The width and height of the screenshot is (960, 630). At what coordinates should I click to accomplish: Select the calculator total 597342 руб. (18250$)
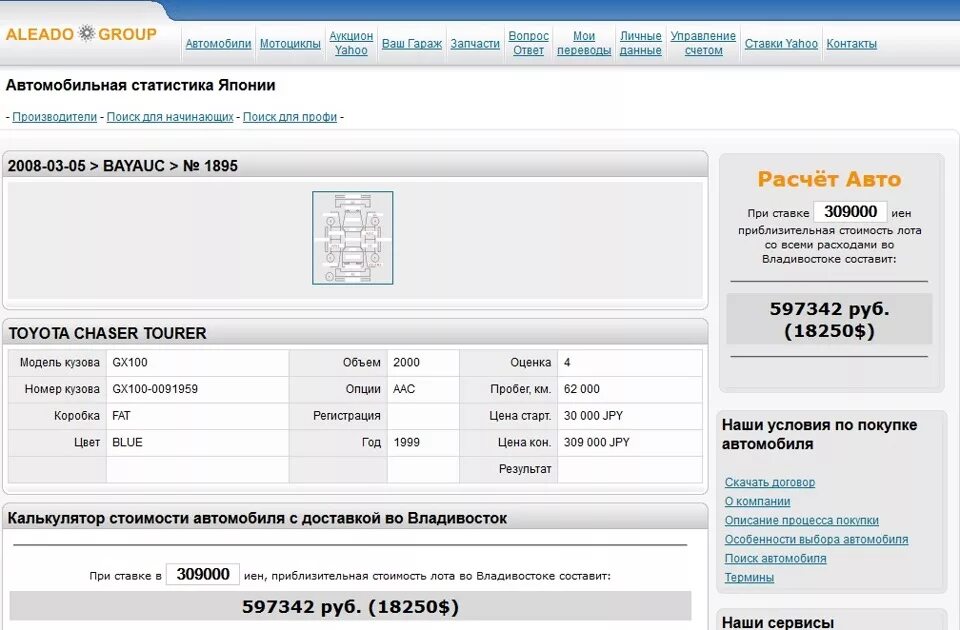350,606
